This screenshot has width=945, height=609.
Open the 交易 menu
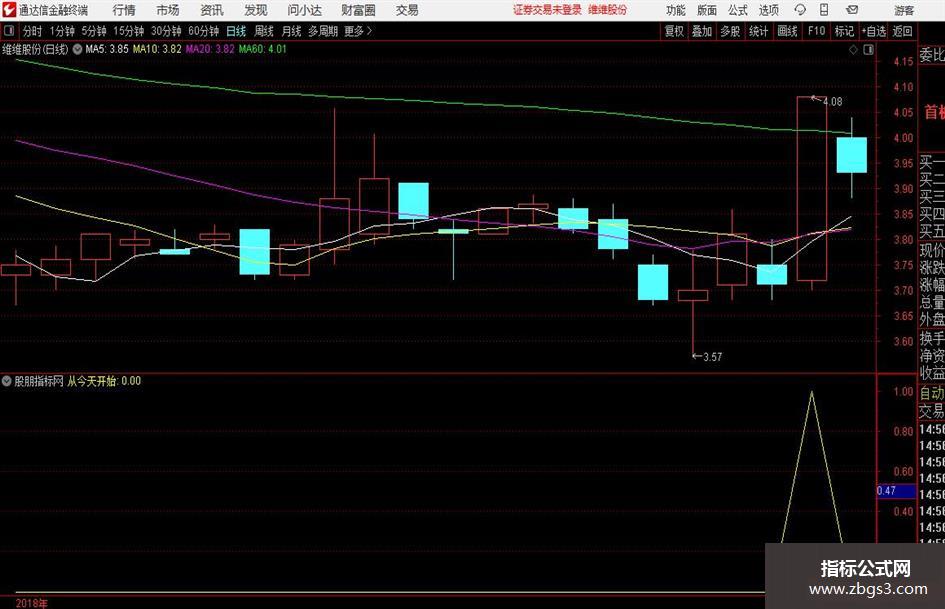point(407,10)
